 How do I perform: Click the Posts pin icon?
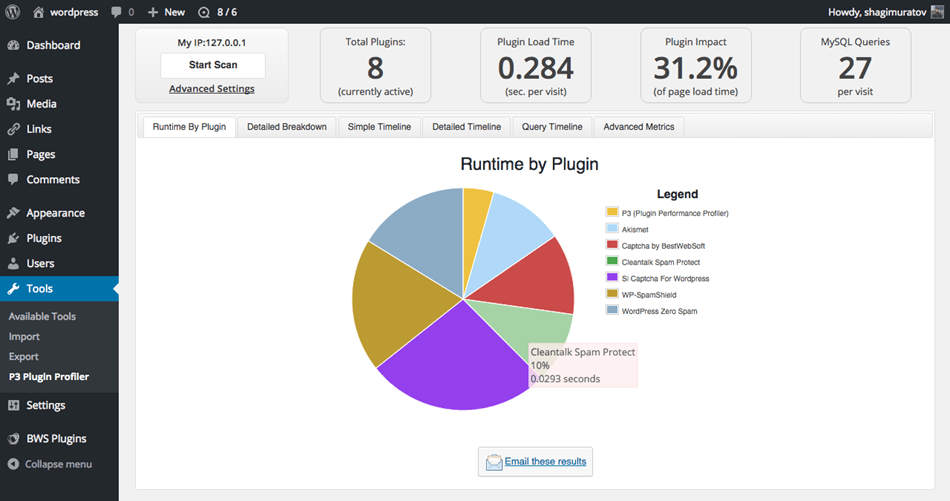click(x=13, y=78)
